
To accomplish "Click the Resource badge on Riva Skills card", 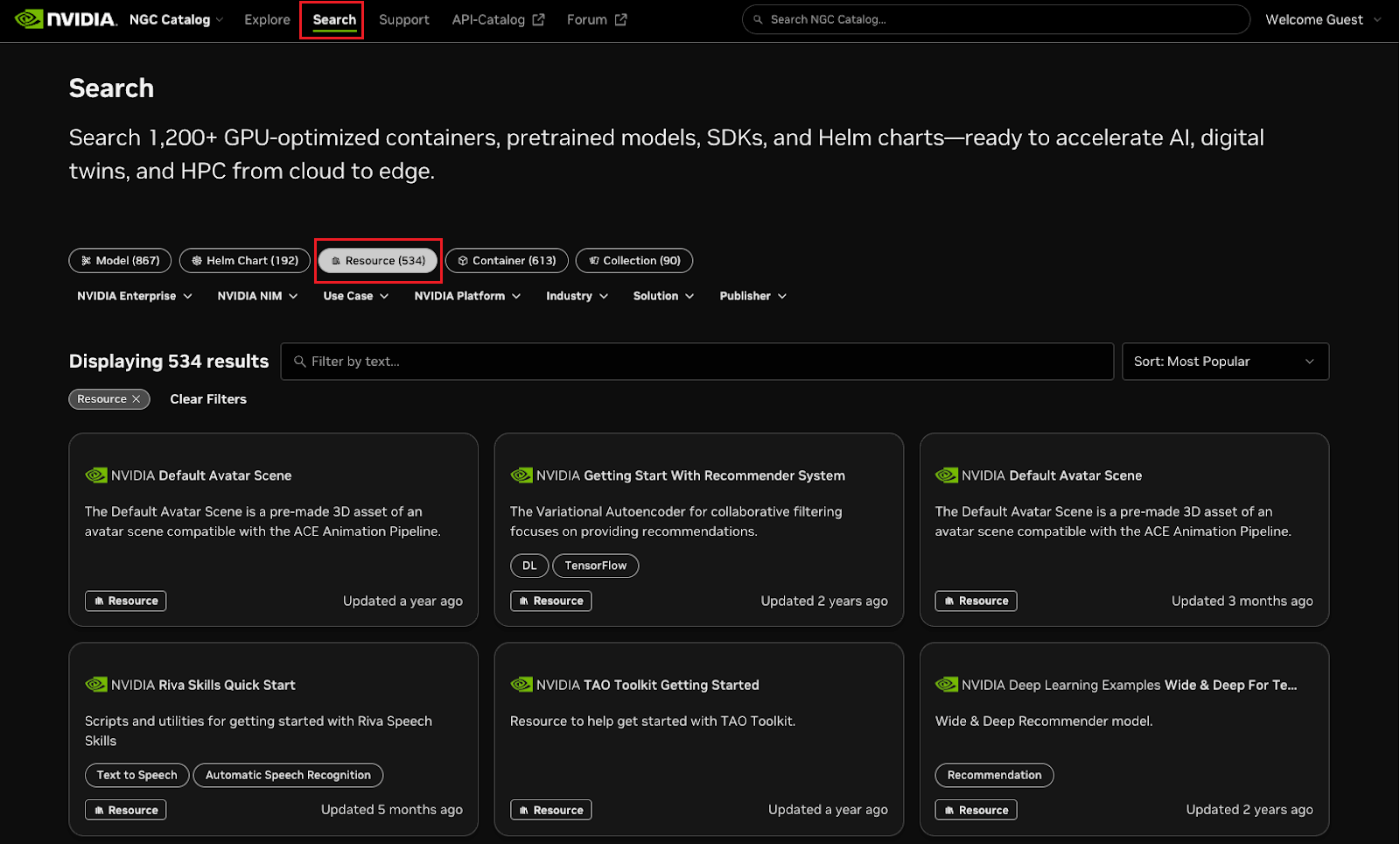I will point(125,810).
